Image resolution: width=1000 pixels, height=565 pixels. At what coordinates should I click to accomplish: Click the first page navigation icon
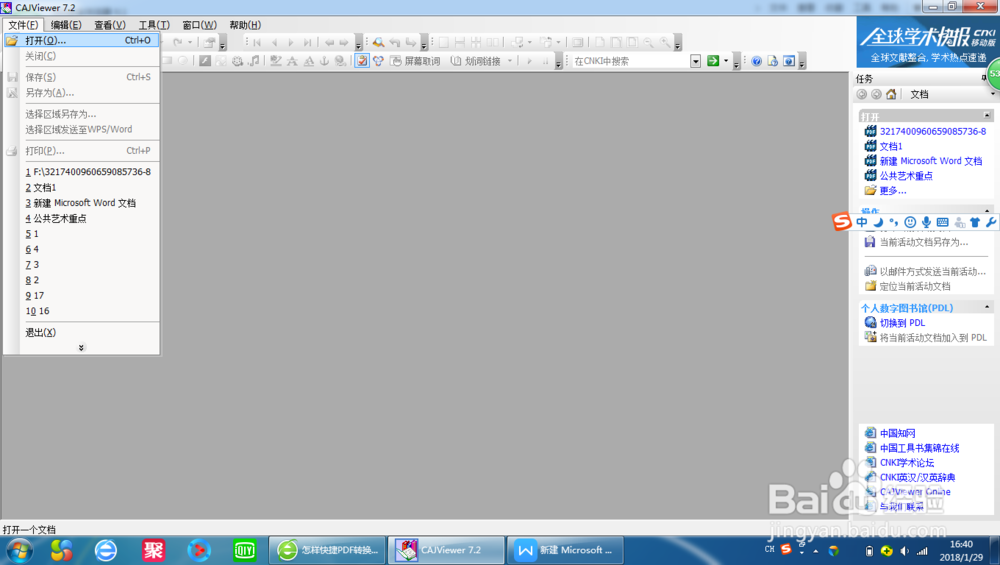pos(257,42)
